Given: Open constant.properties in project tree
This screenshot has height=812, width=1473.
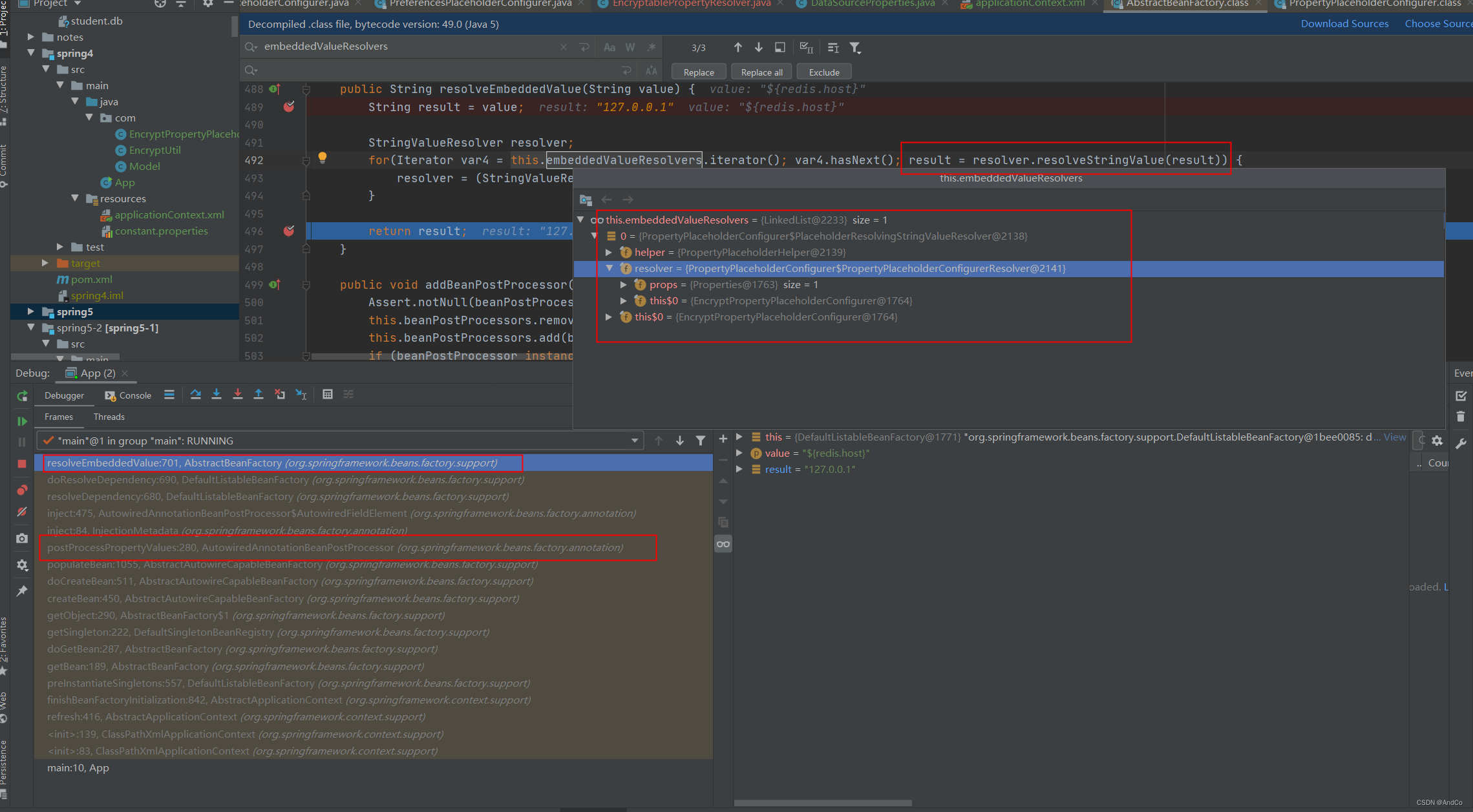Looking at the screenshot, I should point(162,231).
